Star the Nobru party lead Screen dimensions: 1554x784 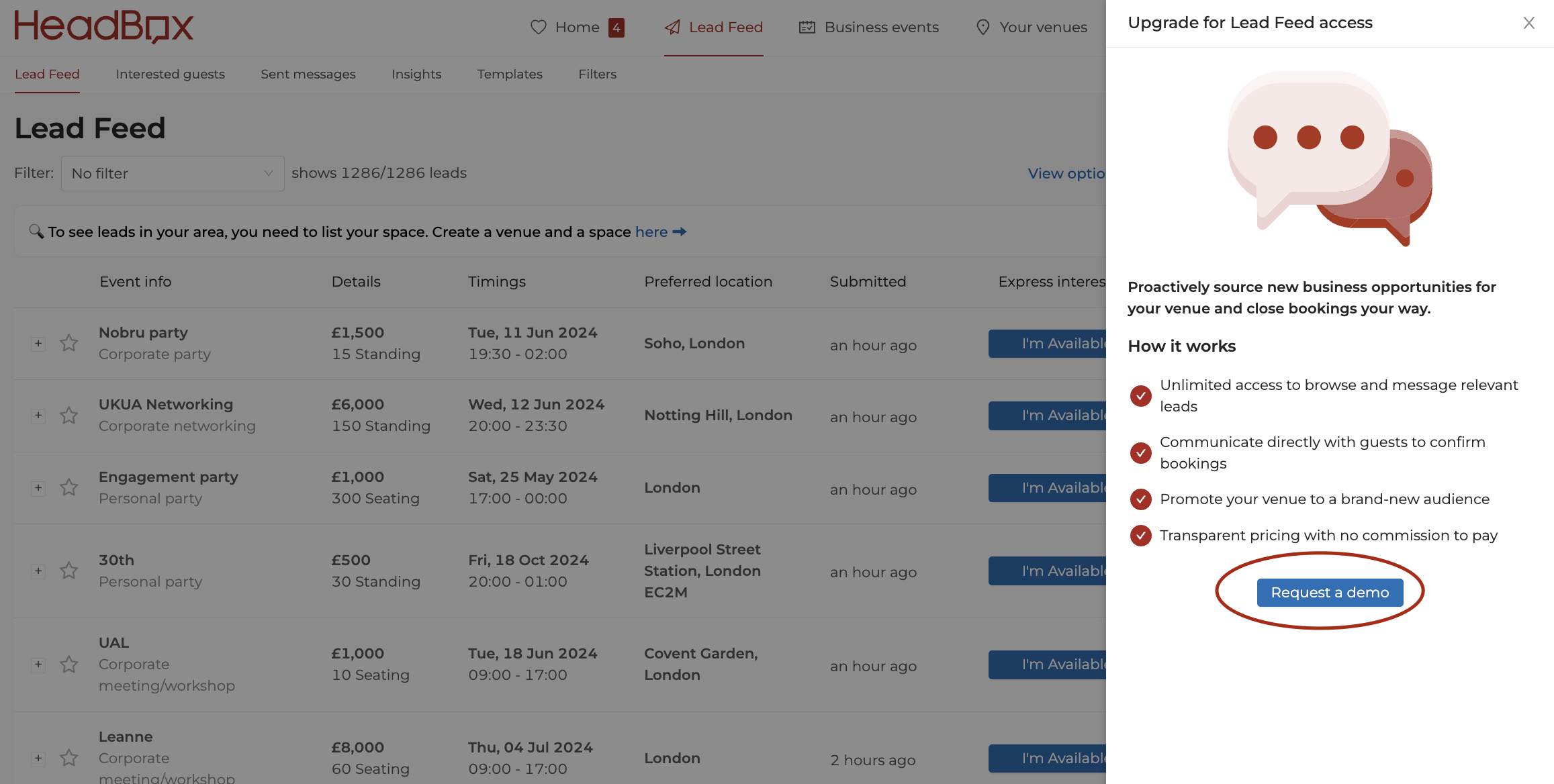click(x=68, y=343)
